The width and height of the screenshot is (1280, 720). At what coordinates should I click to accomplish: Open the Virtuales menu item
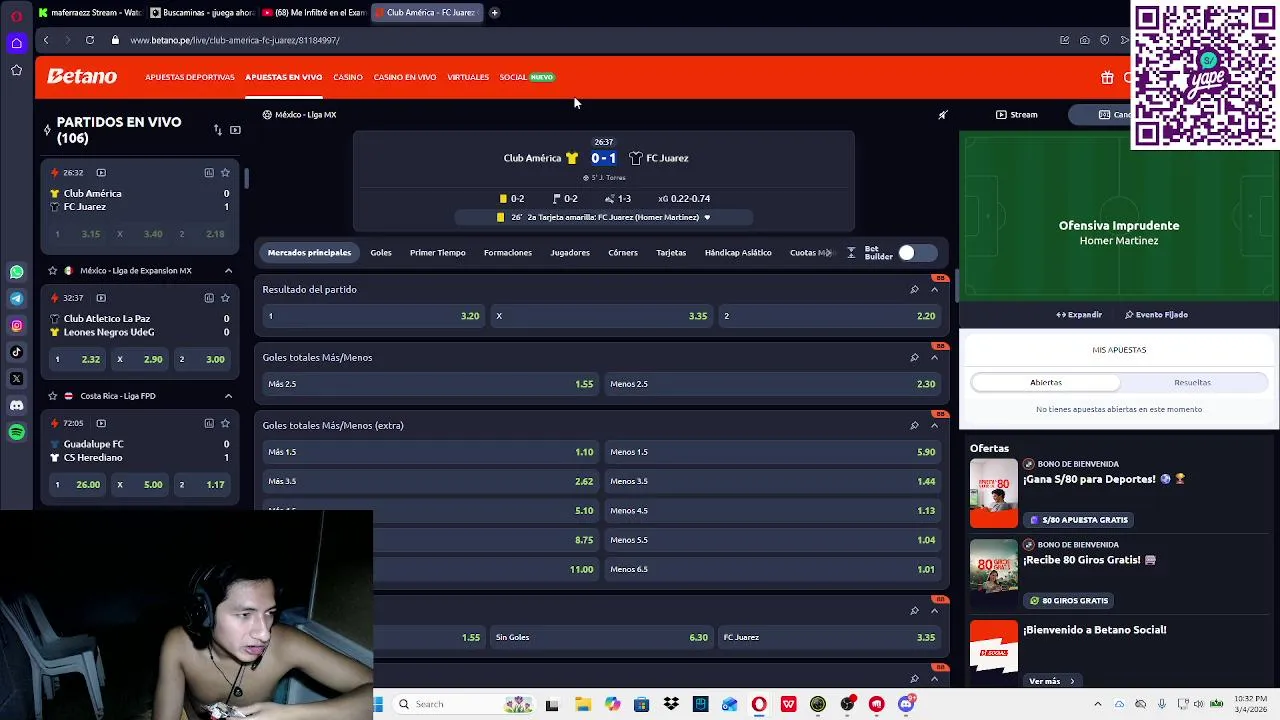point(468,77)
